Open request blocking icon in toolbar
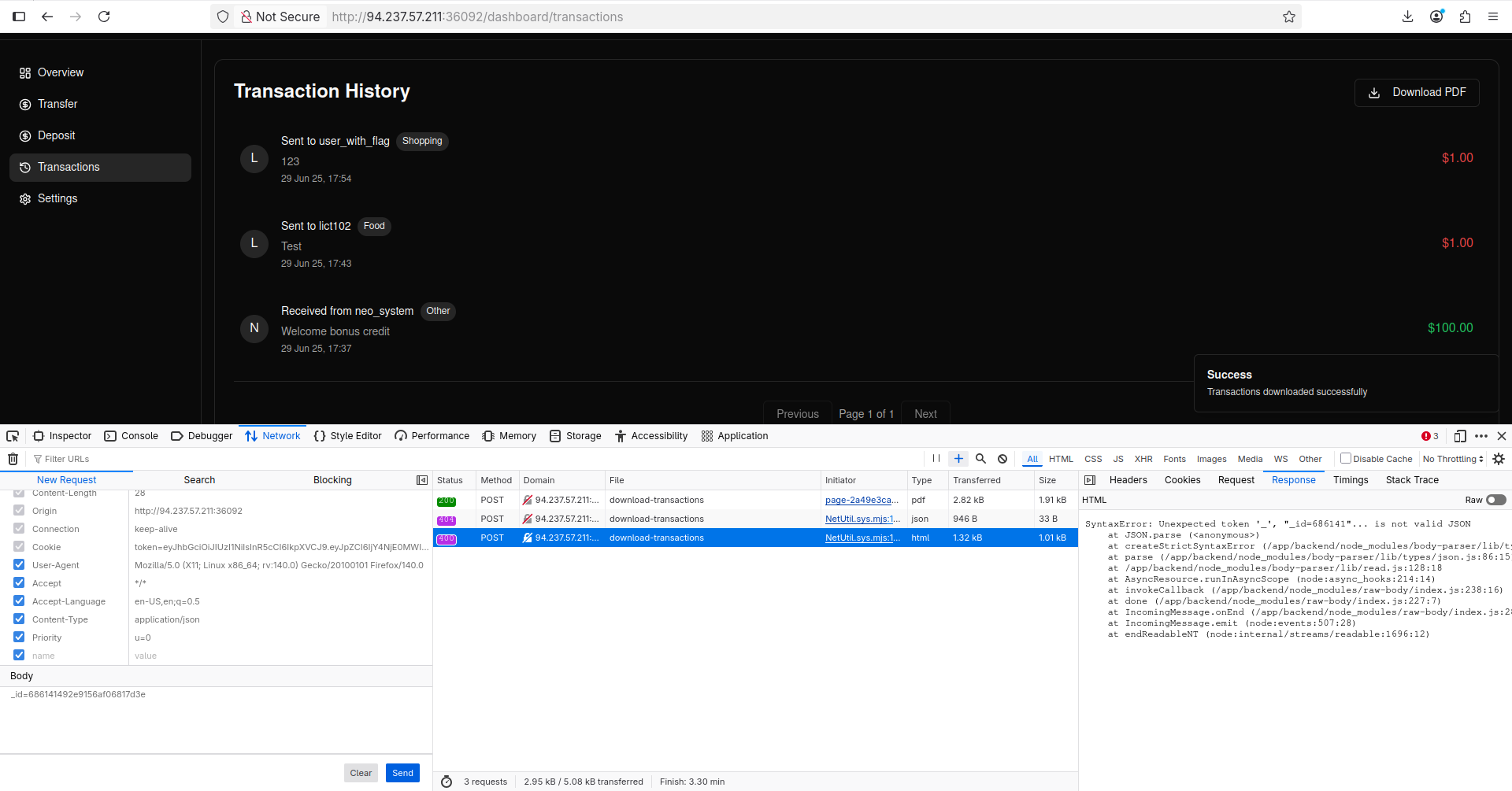 point(1002,459)
